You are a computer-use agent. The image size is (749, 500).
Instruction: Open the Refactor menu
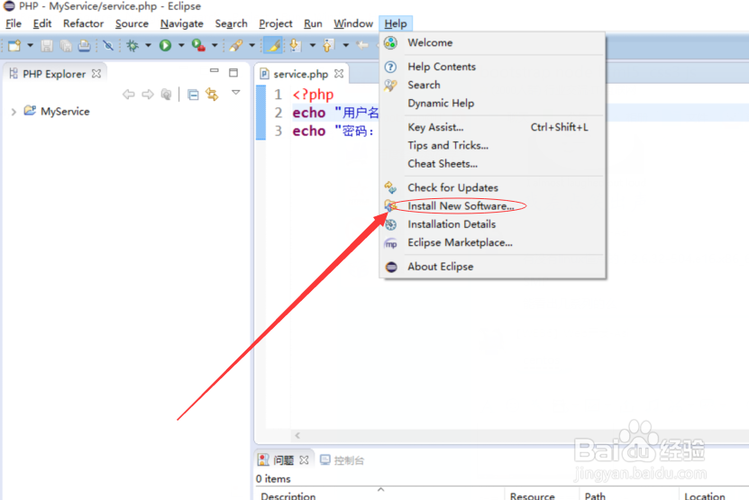pyautogui.click(x=83, y=23)
